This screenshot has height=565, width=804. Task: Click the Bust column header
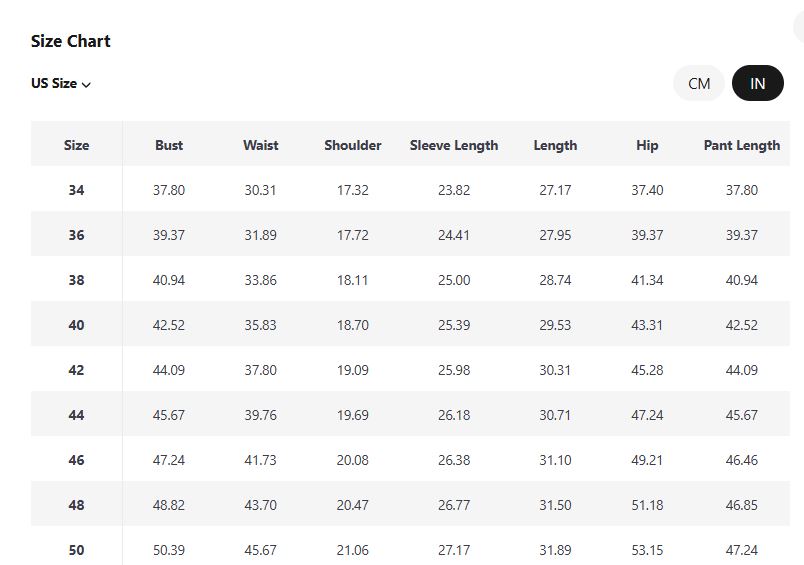[169, 145]
